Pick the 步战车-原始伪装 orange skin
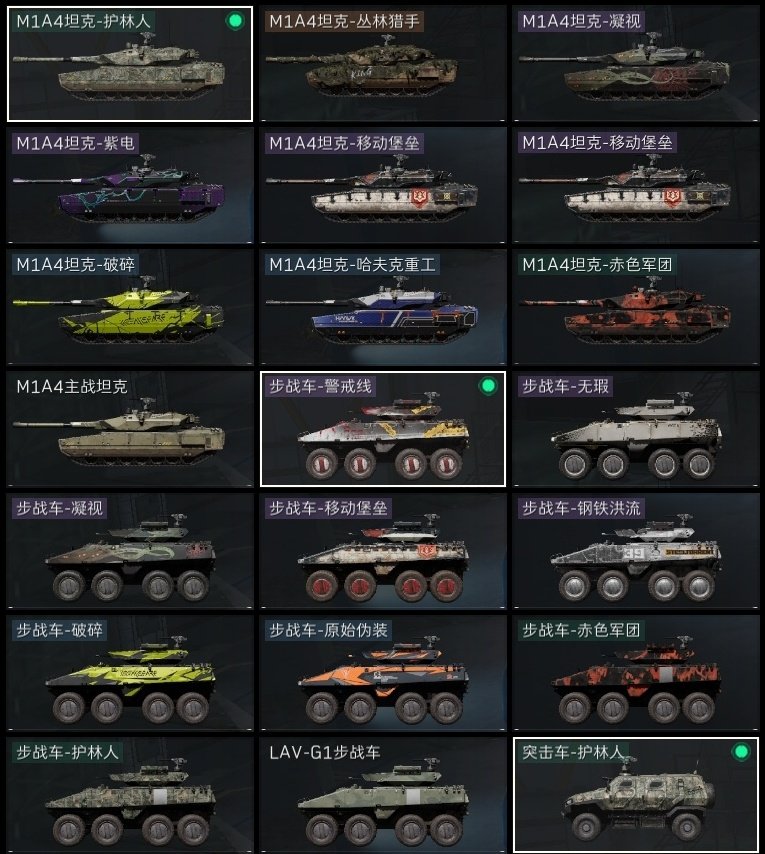 [x=383, y=673]
